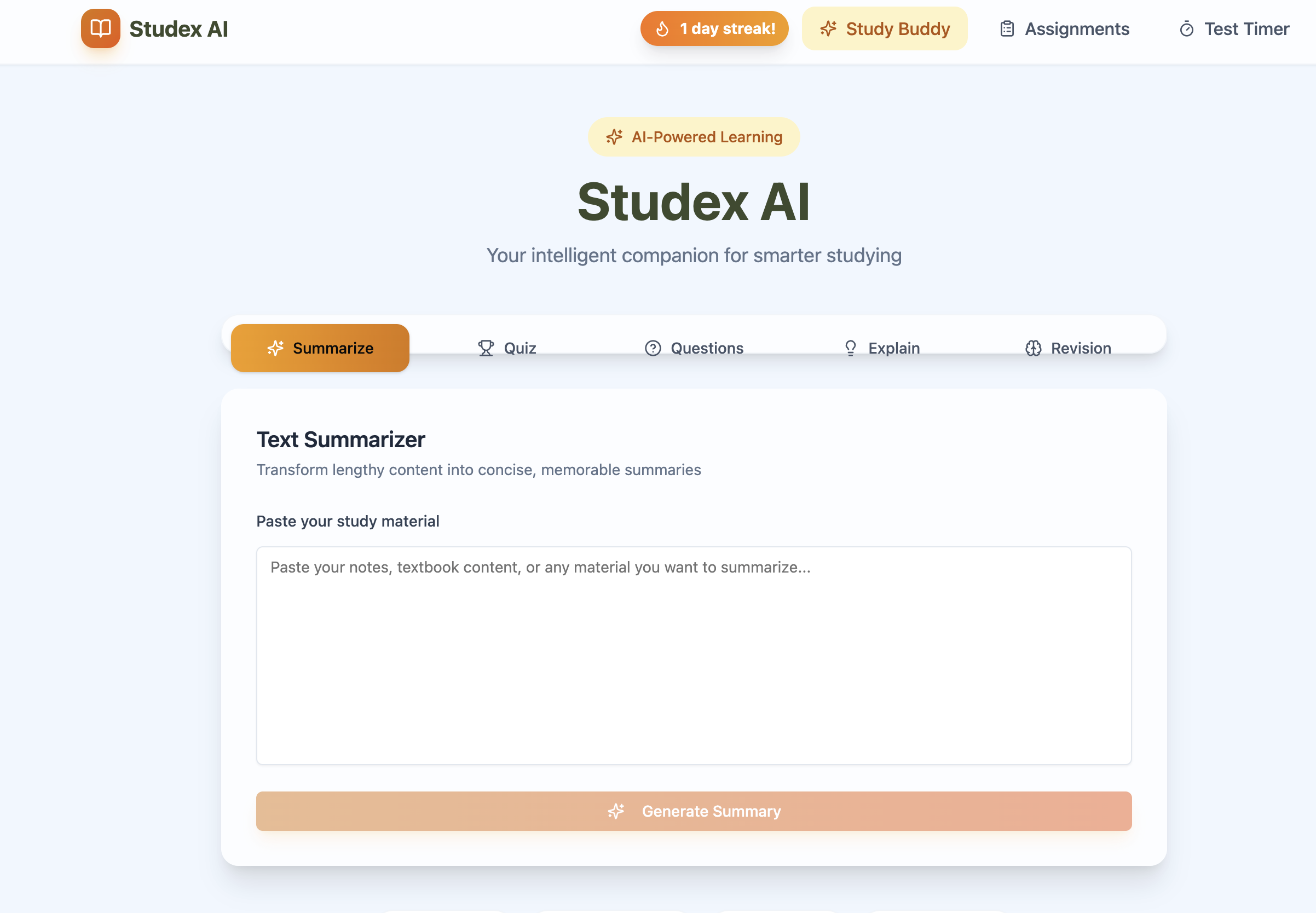This screenshot has width=1316, height=913.
Task: Click the flame icon in the streak badge
Action: coord(663,28)
